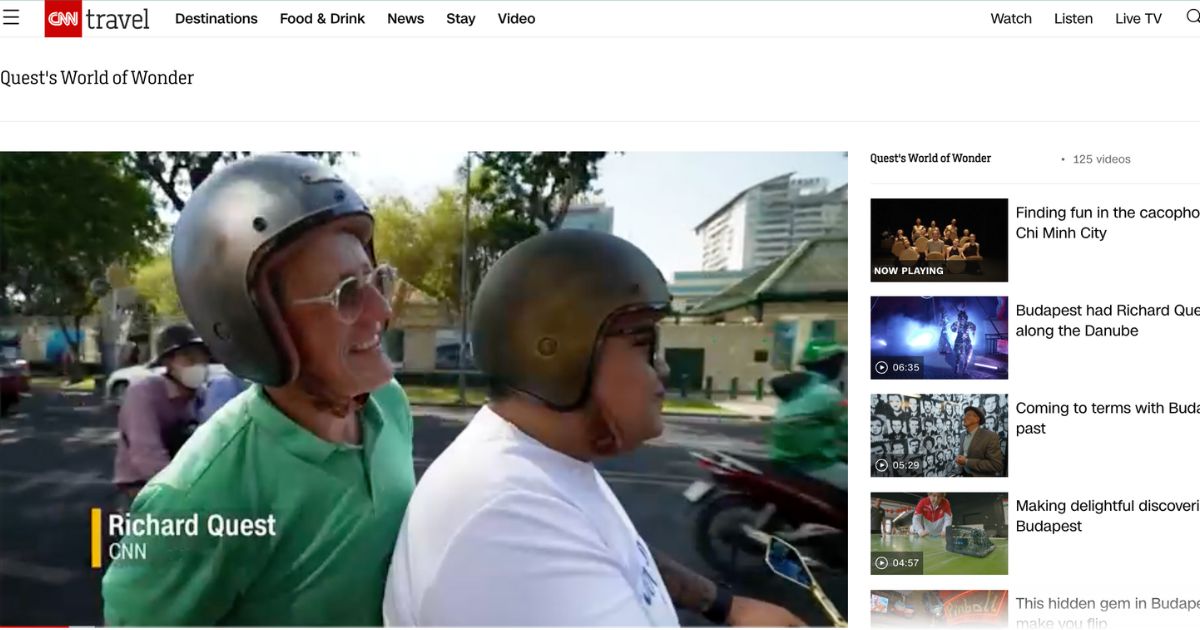The image size is (1200, 630).
Task: Open search with the magnifier icon
Action: click(x=1192, y=18)
